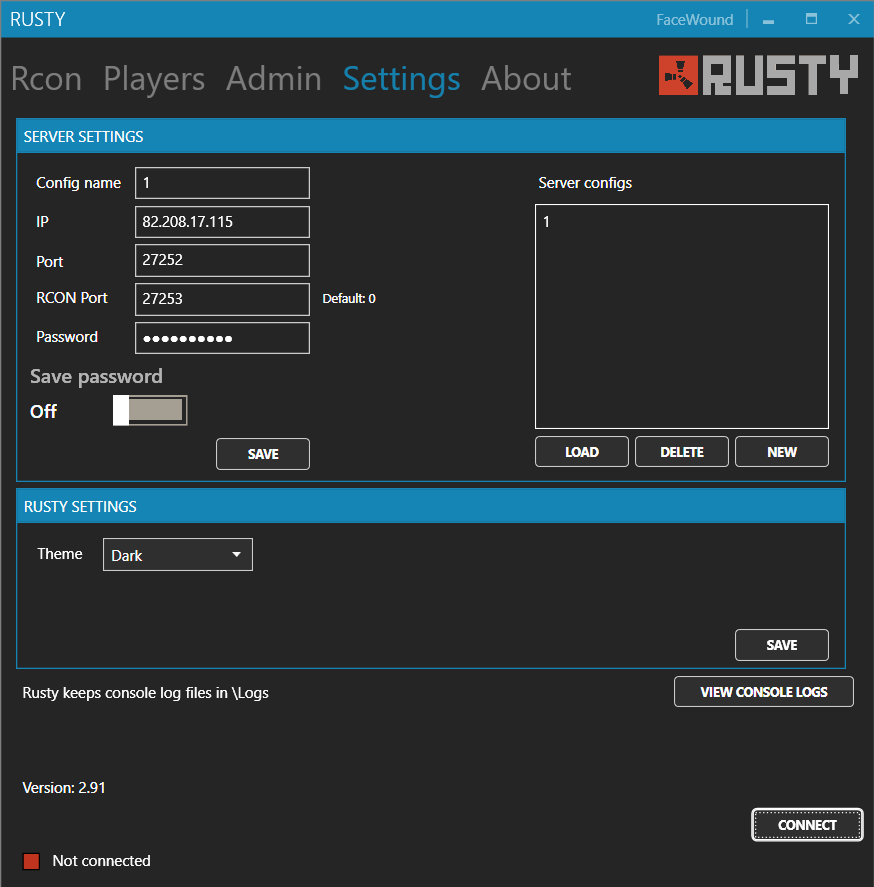The height and width of the screenshot is (887, 874).
Task: Save the Rusty settings
Action: pos(782,645)
